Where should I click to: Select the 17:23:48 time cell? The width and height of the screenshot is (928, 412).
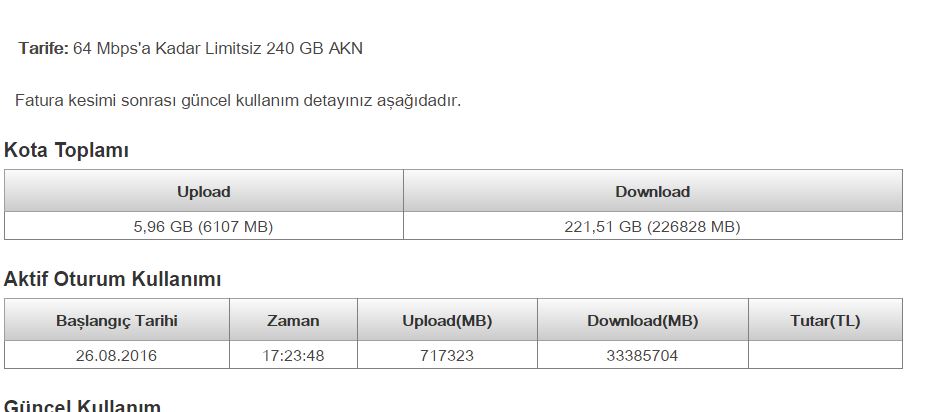point(293,356)
